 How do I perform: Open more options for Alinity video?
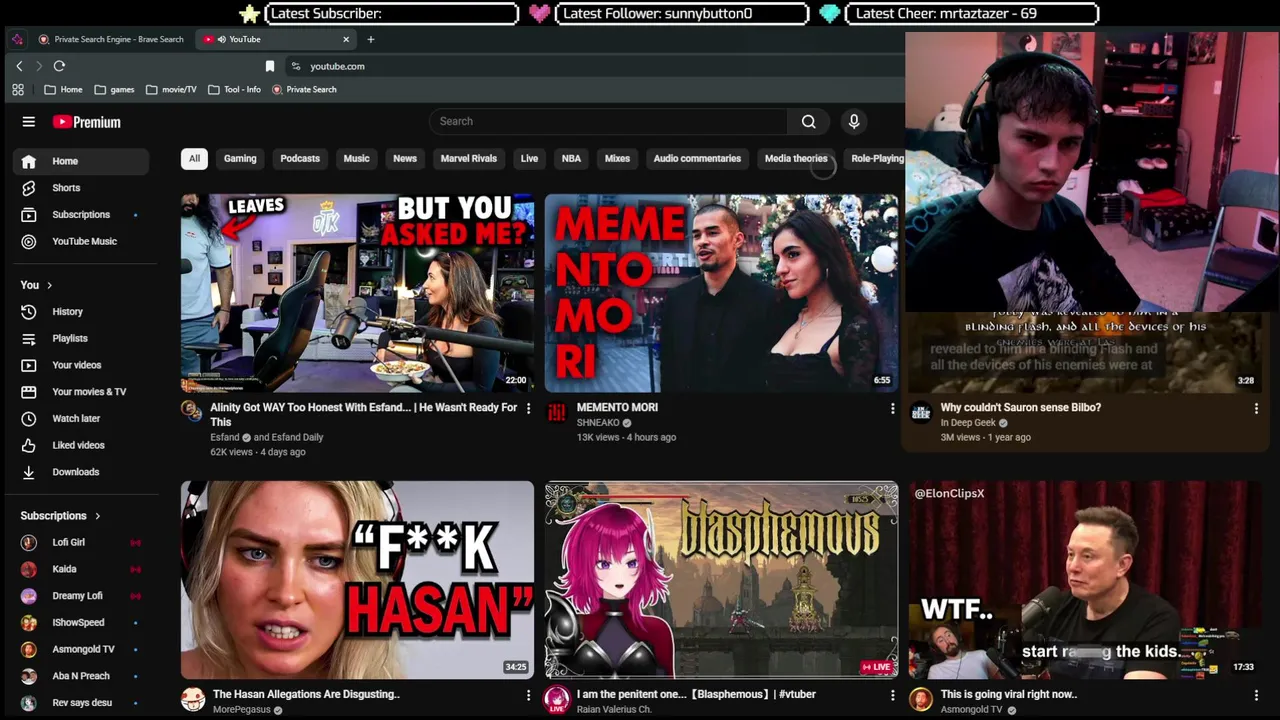click(x=528, y=409)
